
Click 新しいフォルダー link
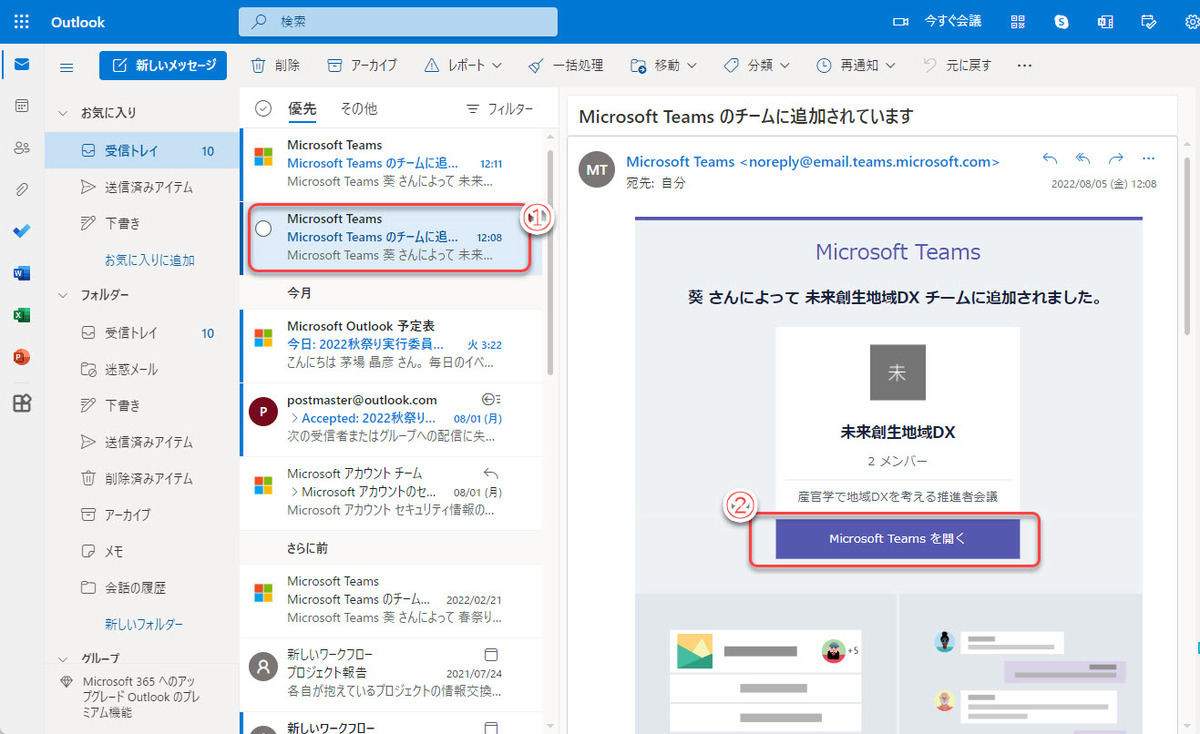point(144,624)
